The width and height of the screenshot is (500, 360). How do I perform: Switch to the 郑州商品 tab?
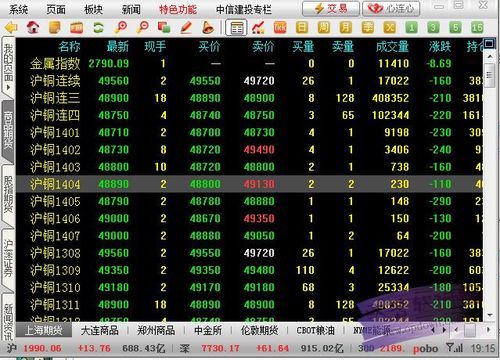point(156,330)
